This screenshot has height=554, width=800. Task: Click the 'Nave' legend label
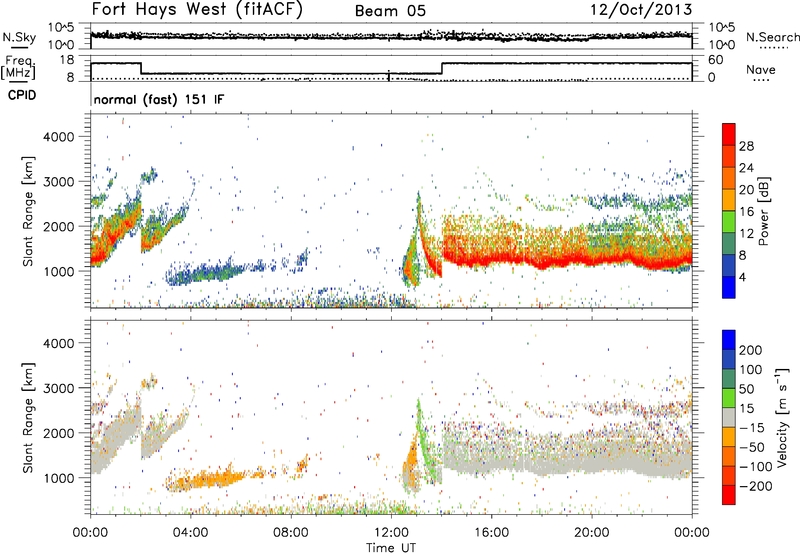point(760,69)
